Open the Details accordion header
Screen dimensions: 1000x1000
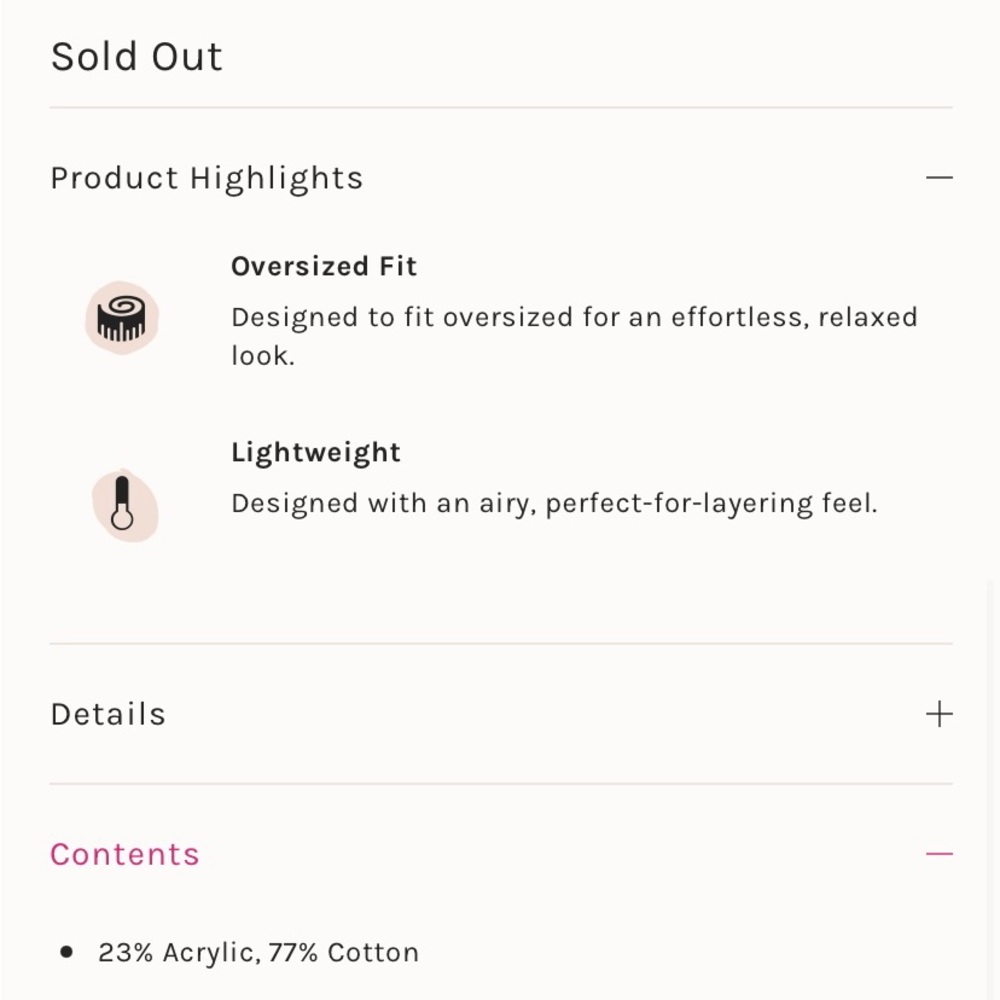[501, 714]
